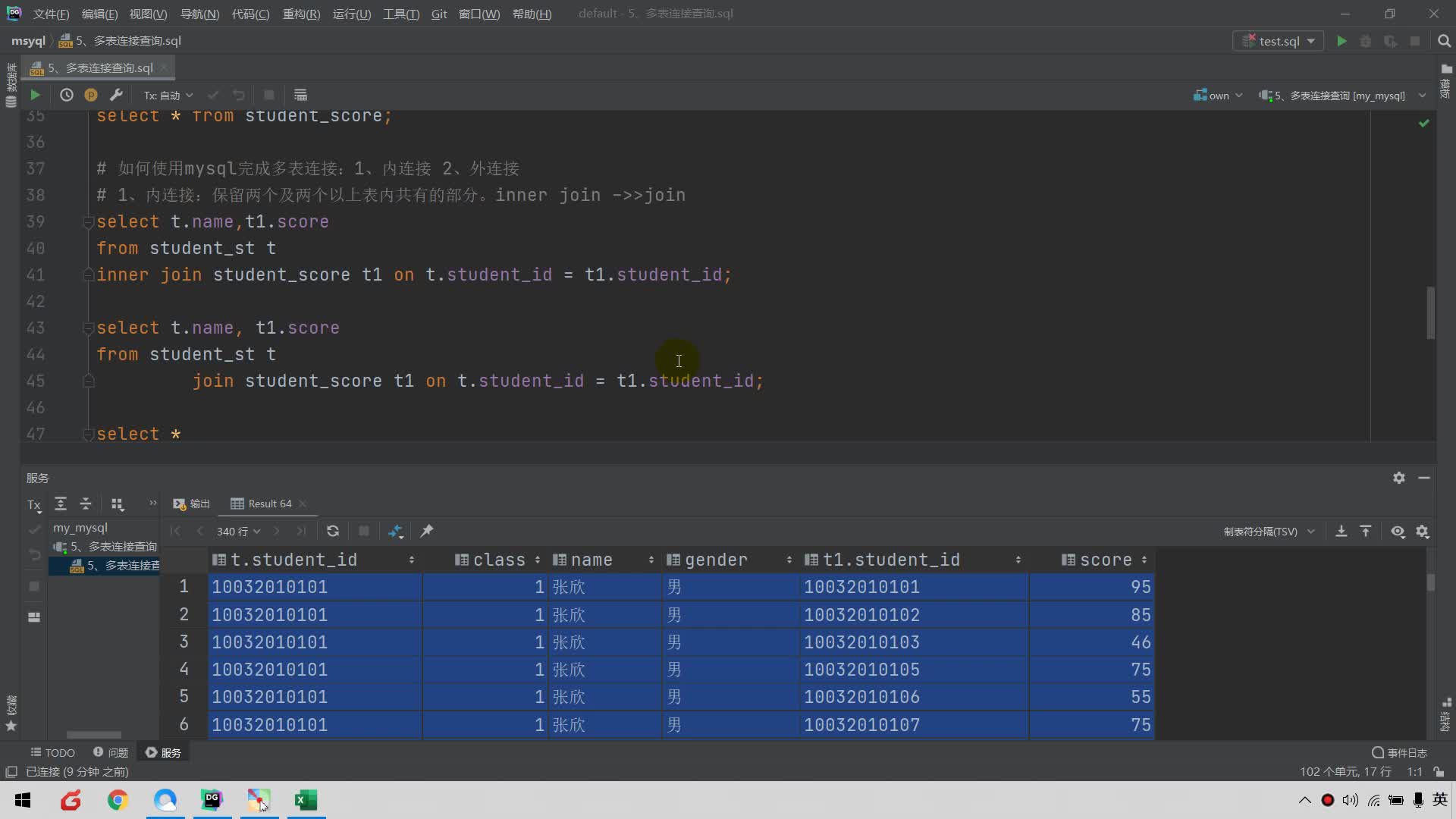Run the query with the green execute button
1456x819 pixels.
35,95
